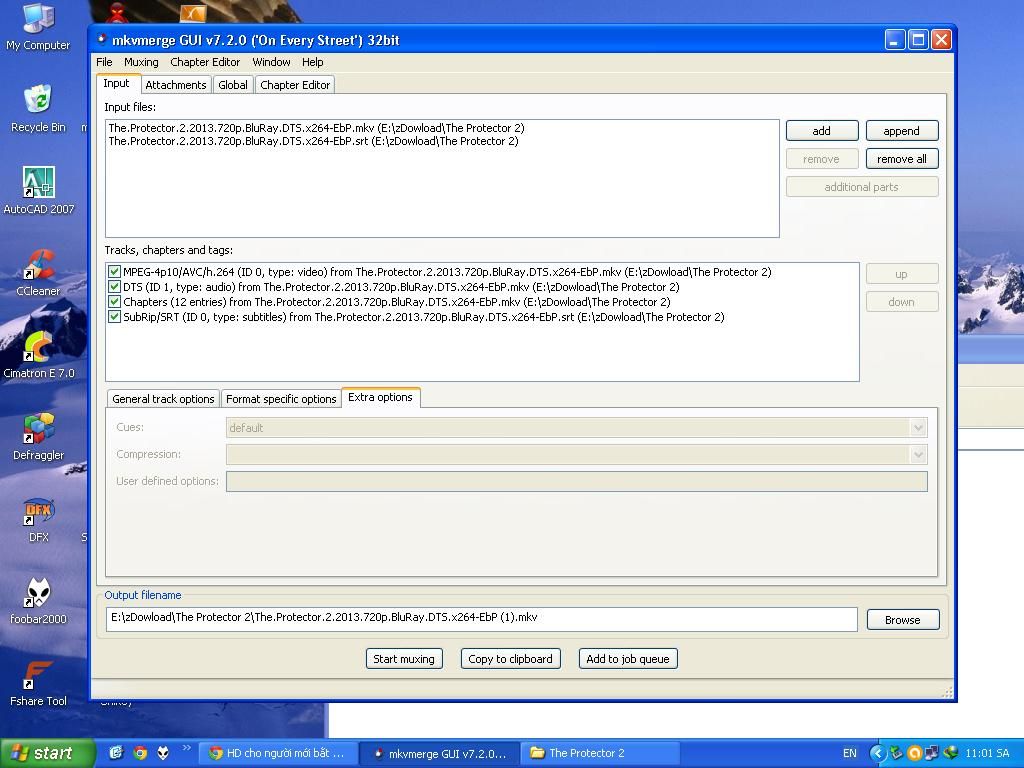Viewport: 1024px width, 768px height.
Task: Switch to General track options tab
Action: (163, 399)
